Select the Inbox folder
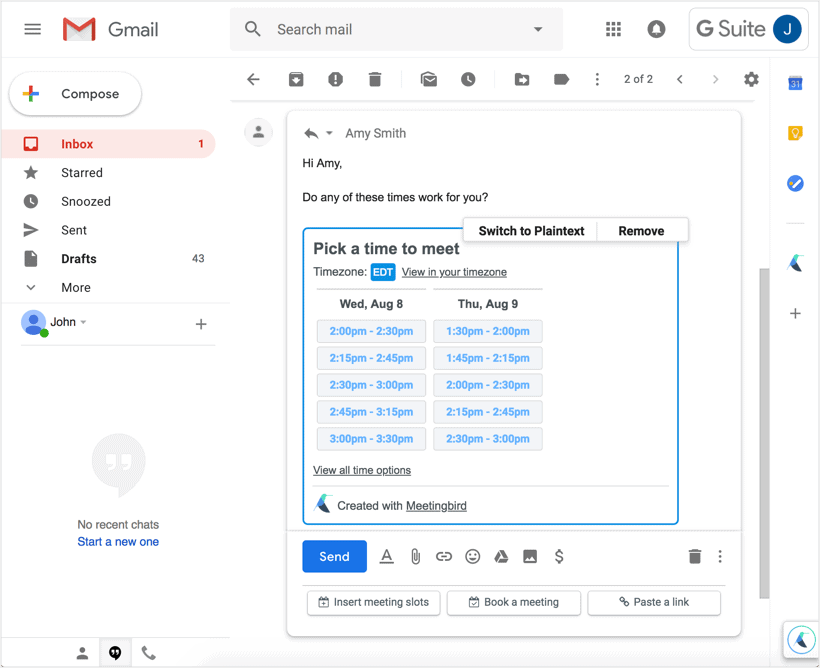The image size is (820, 668). (109, 144)
